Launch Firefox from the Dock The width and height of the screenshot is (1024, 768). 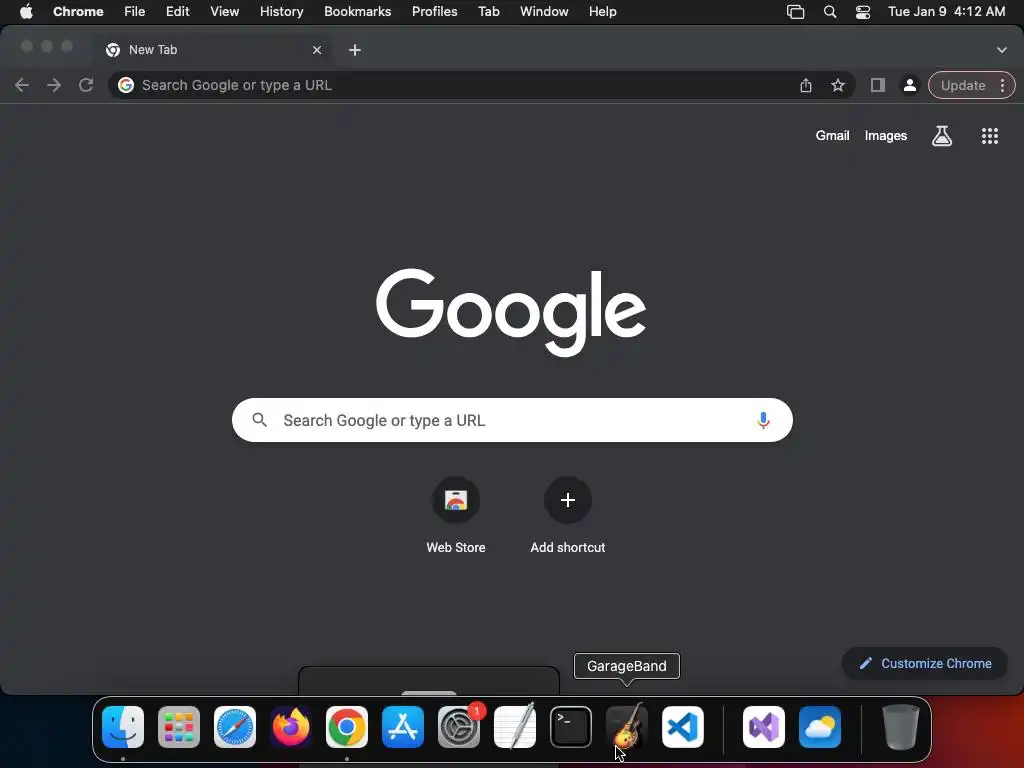pos(291,727)
